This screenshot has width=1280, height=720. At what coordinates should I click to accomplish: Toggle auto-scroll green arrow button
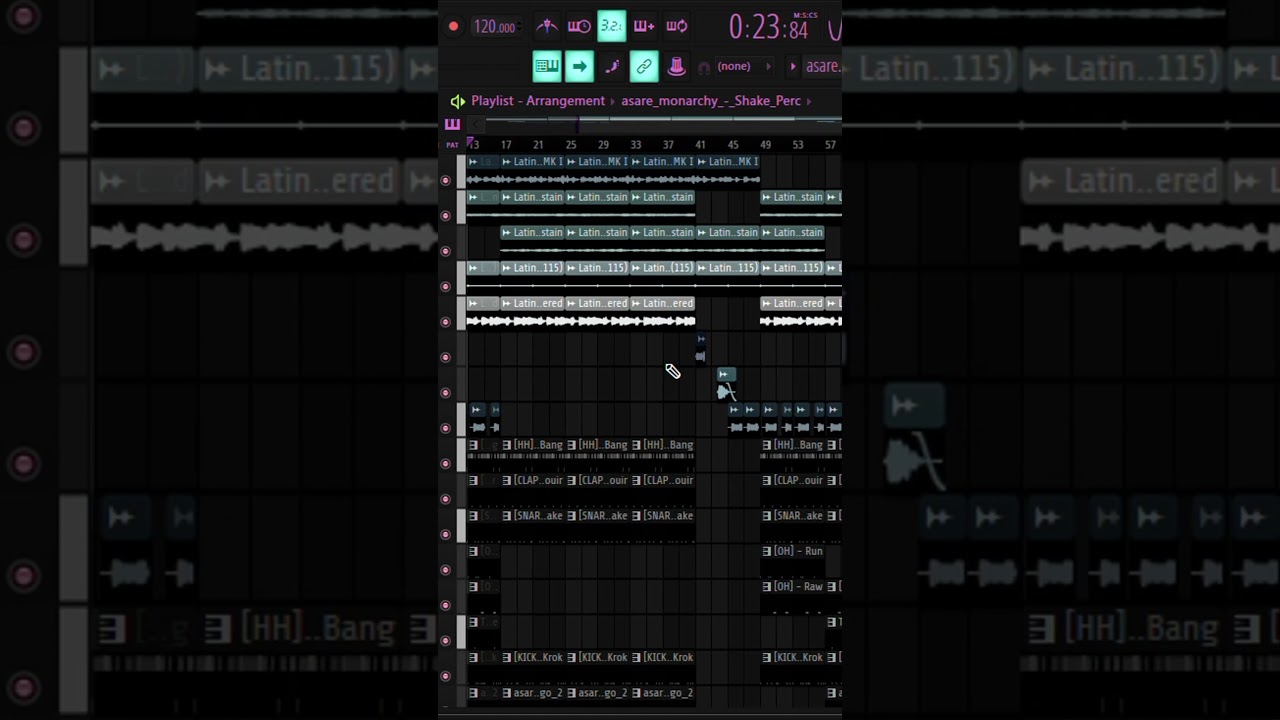pyautogui.click(x=579, y=66)
